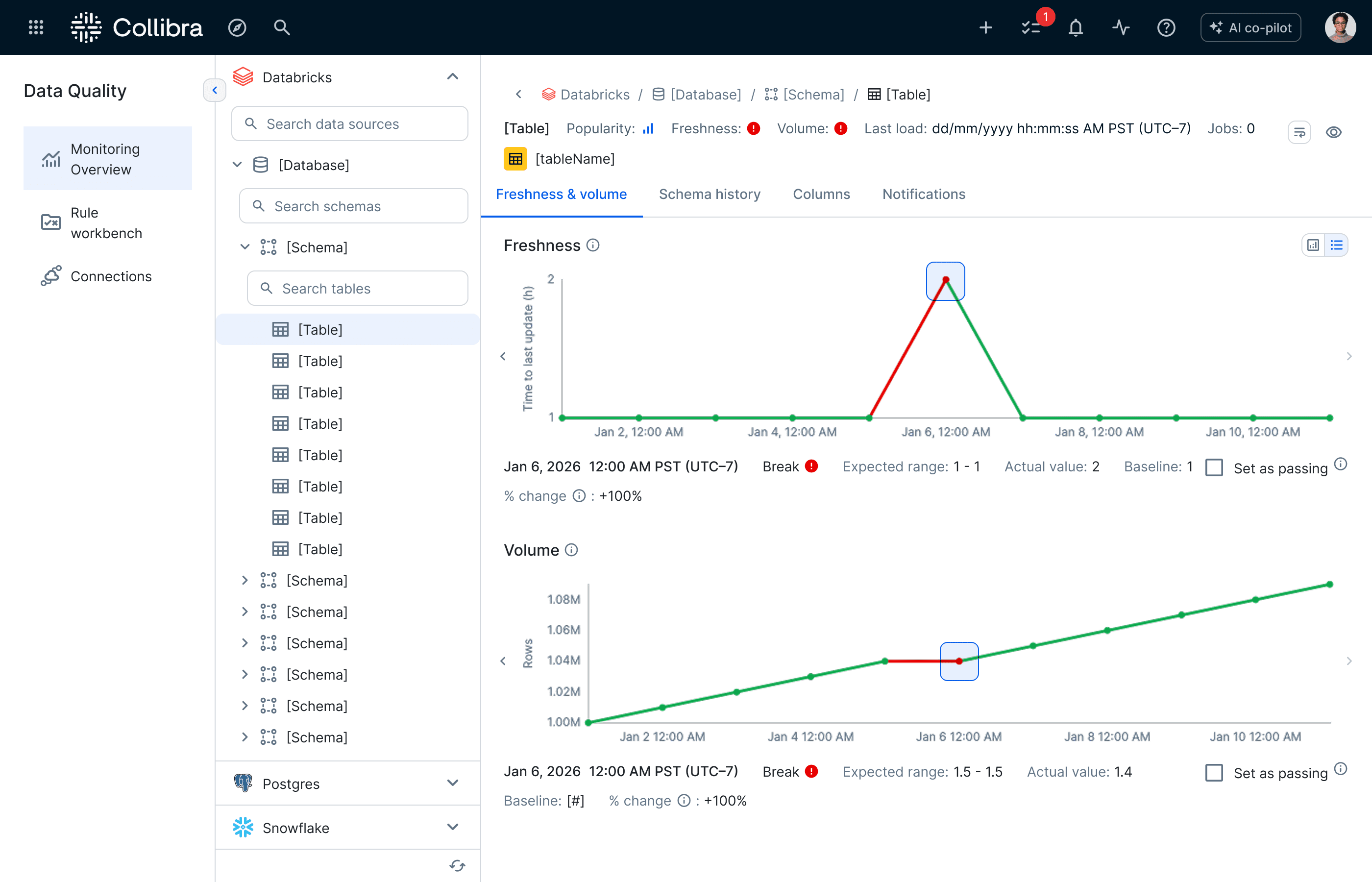Focus the Search data sources field

point(349,123)
